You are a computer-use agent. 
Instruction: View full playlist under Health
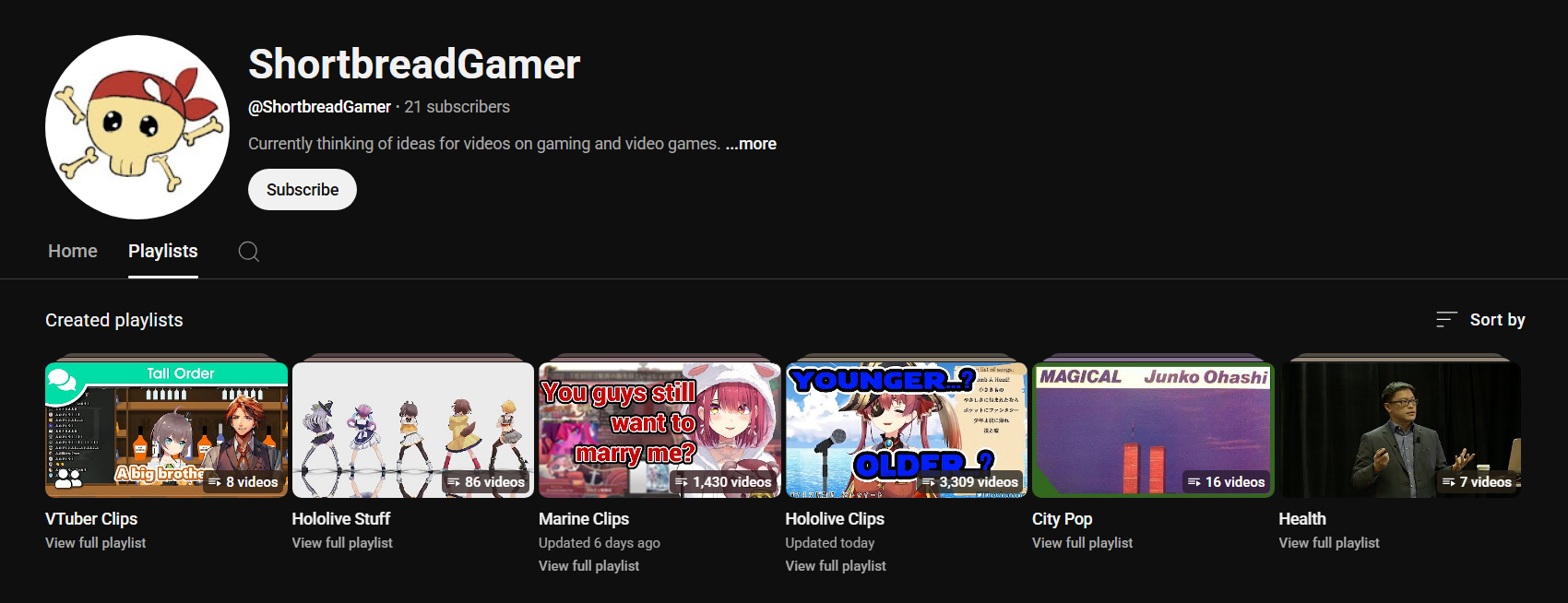[x=1329, y=543]
